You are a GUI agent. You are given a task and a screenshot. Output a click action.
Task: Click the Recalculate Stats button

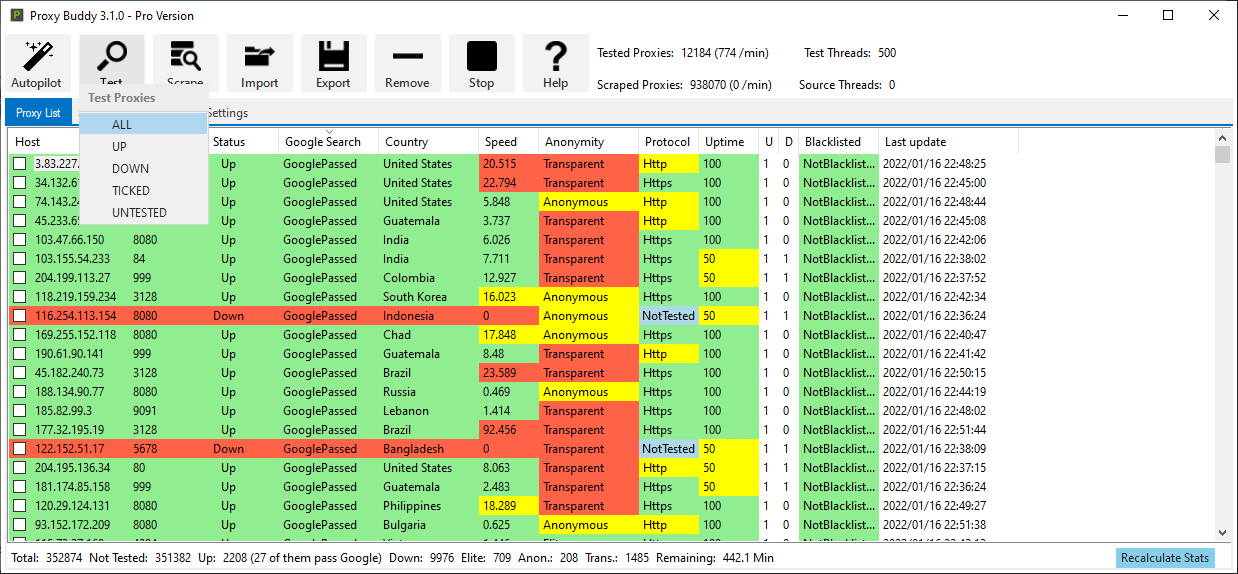coord(1164,558)
